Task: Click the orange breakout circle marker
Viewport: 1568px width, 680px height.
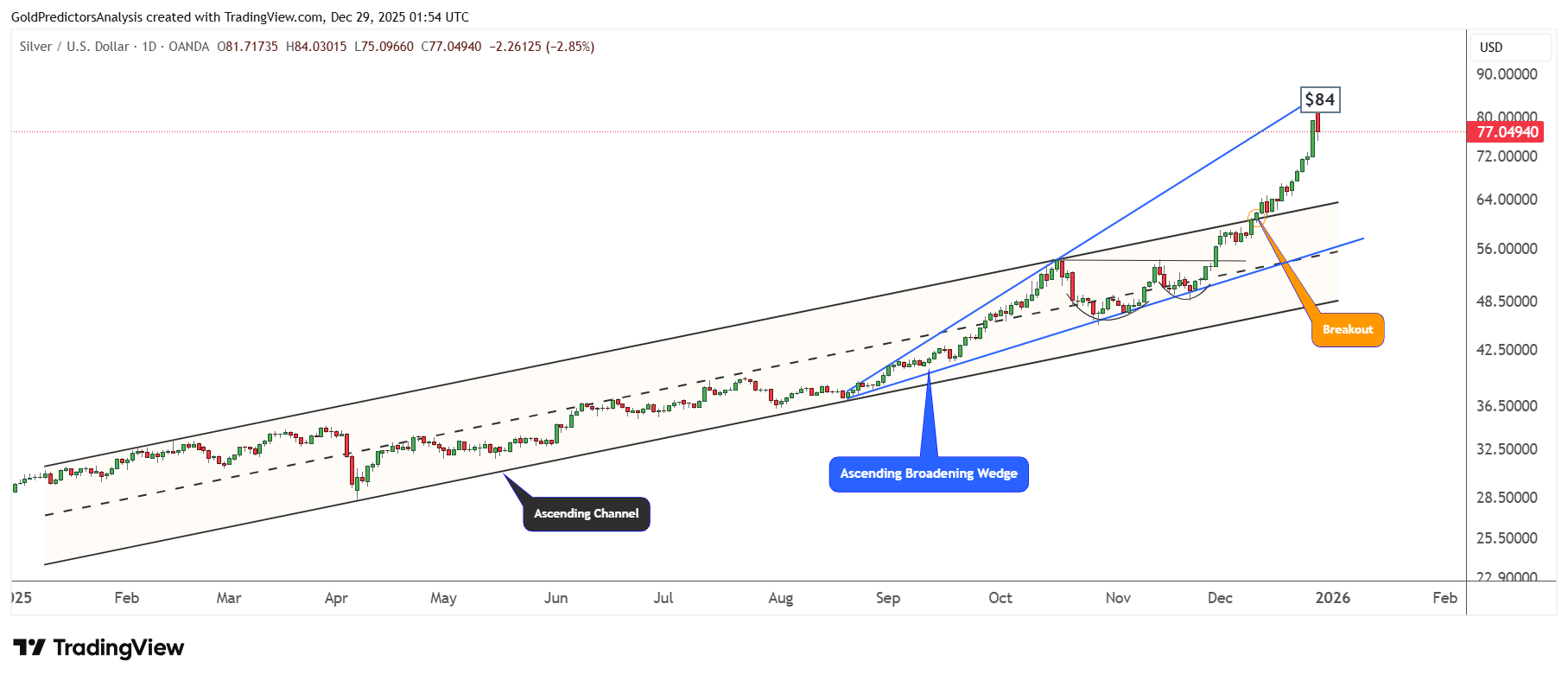Action: 1254,216
